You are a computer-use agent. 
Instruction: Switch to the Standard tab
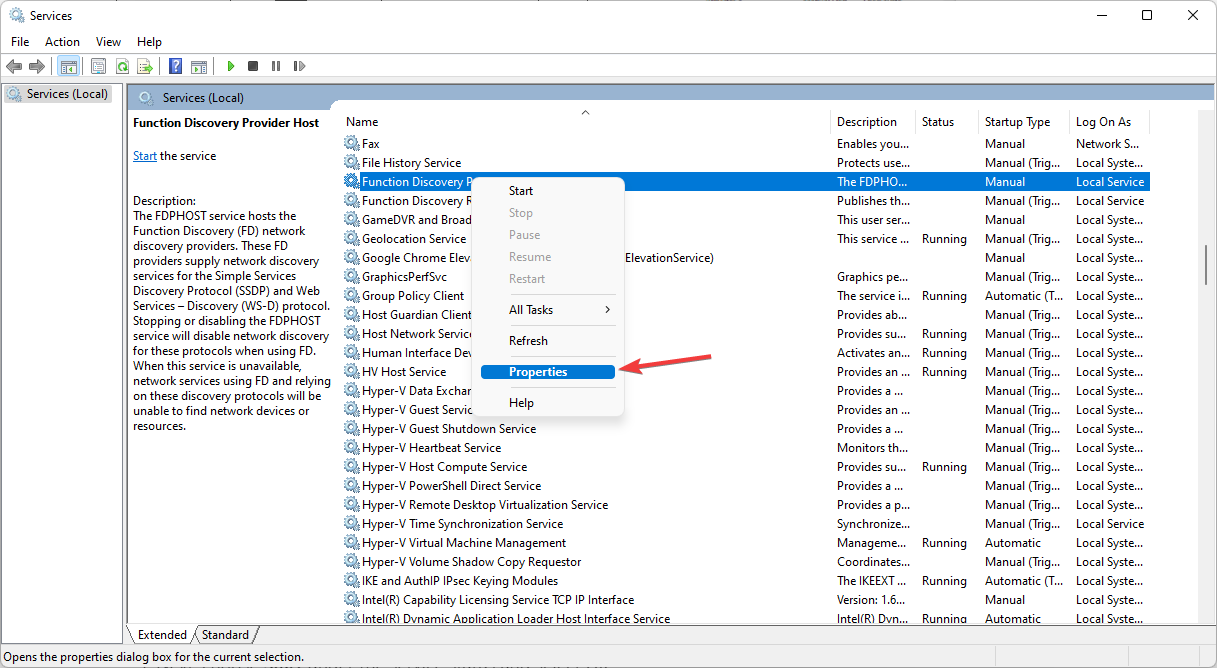click(x=226, y=635)
